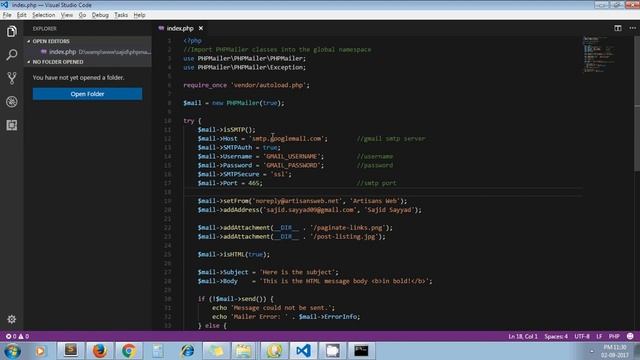
Task: Click the '$mail->Subject' code line
Action: (268, 272)
